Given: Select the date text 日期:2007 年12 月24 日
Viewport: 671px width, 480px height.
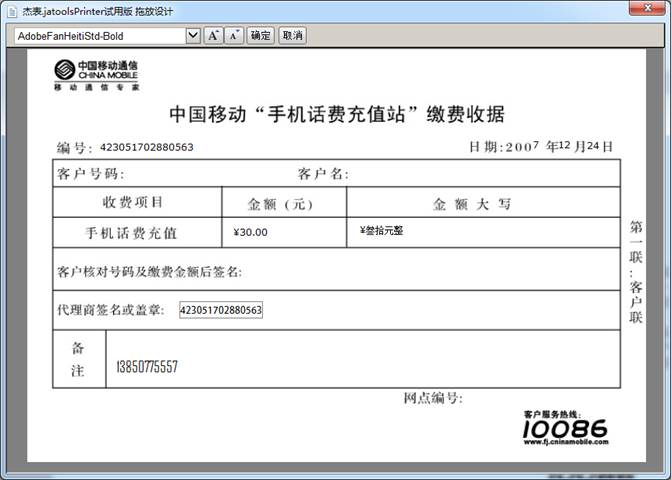Looking at the screenshot, I should [541, 147].
